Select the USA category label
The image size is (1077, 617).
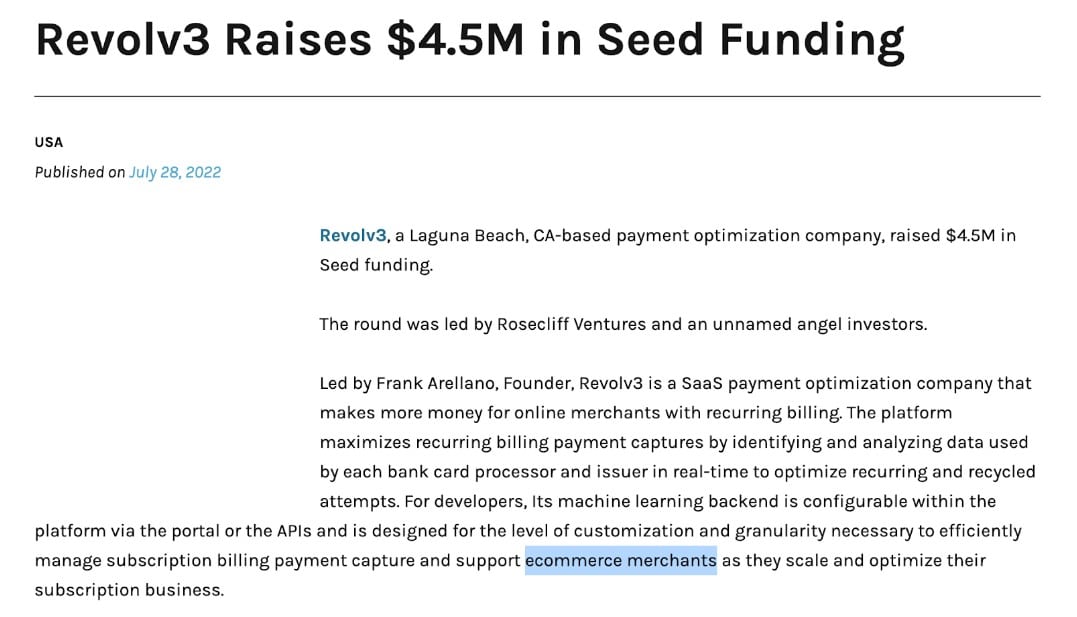49,142
